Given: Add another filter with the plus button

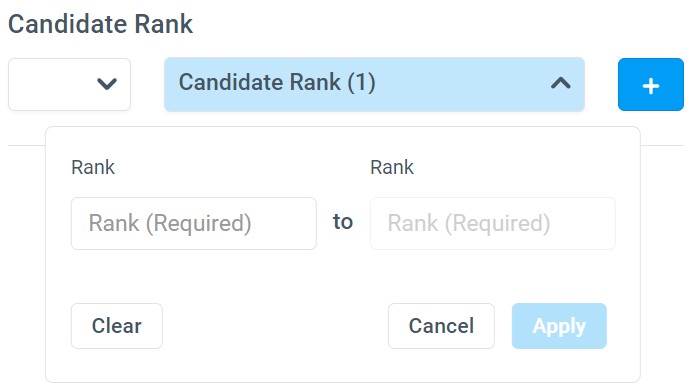Looking at the screenshot, I should (650, 84).
